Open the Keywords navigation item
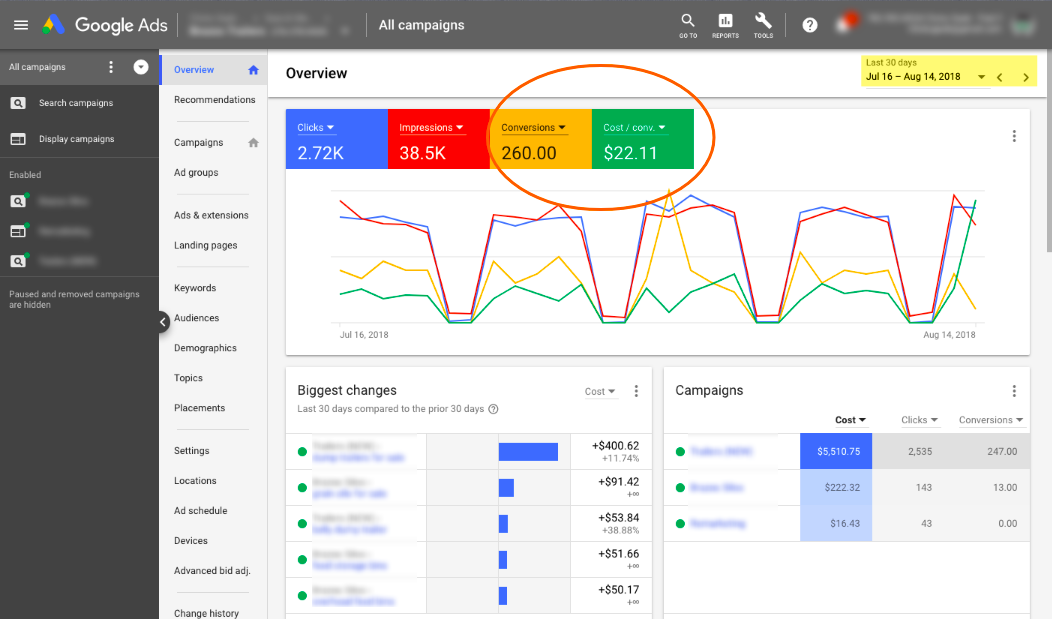Viewport: 1052px width, 619px height. tap(195, 288)
